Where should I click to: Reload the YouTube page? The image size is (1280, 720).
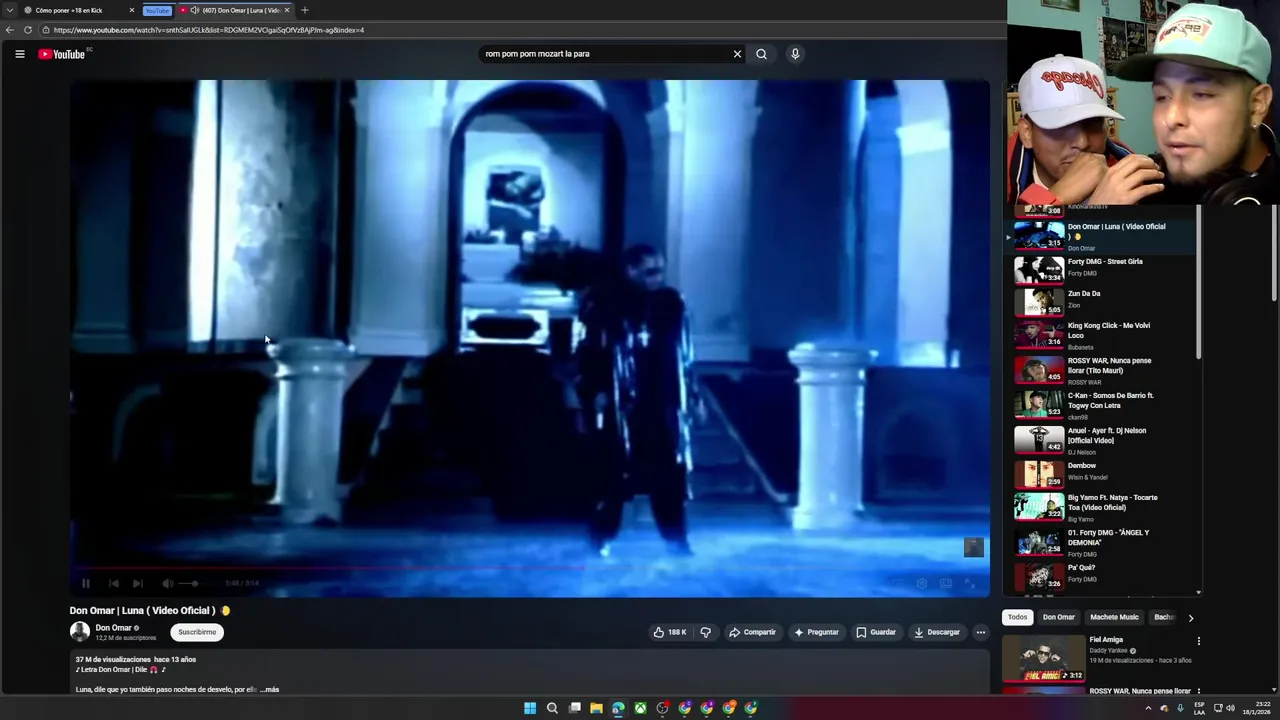pyautogui.click(x=28, y=30)
